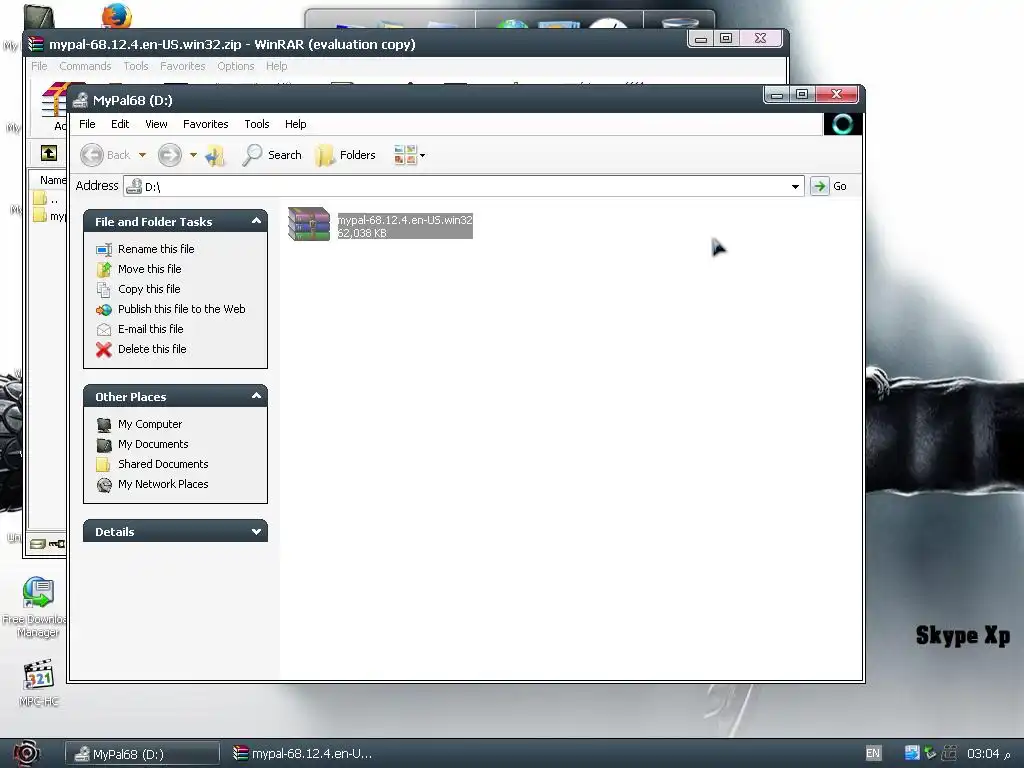
Task: Maximize the MyPal68 (D:) window
Action: (802, 95)
